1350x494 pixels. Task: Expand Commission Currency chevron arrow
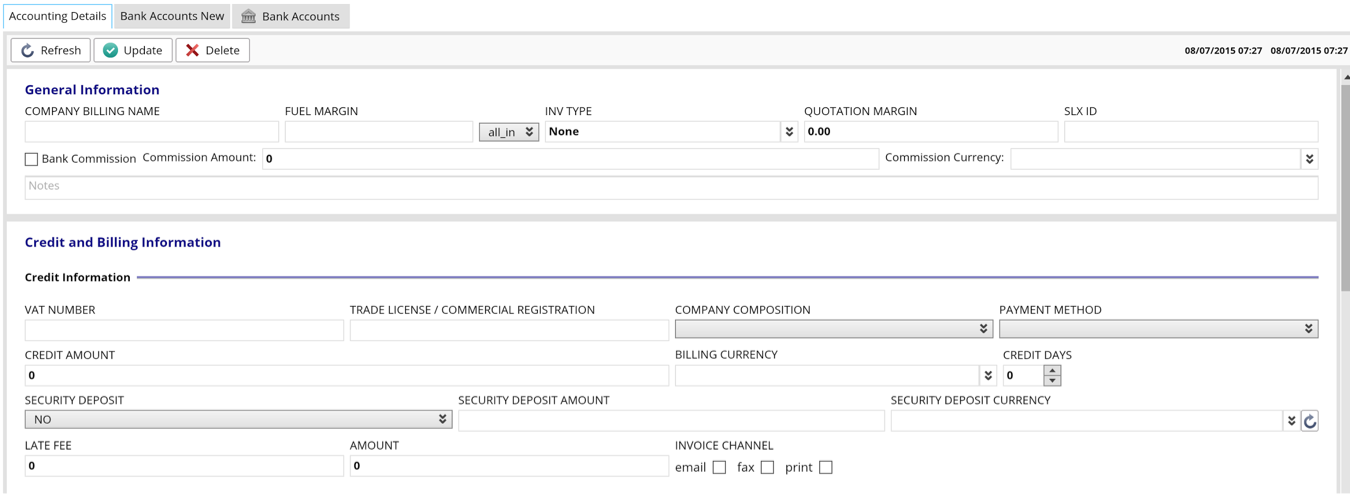[x=1309, y=158]
